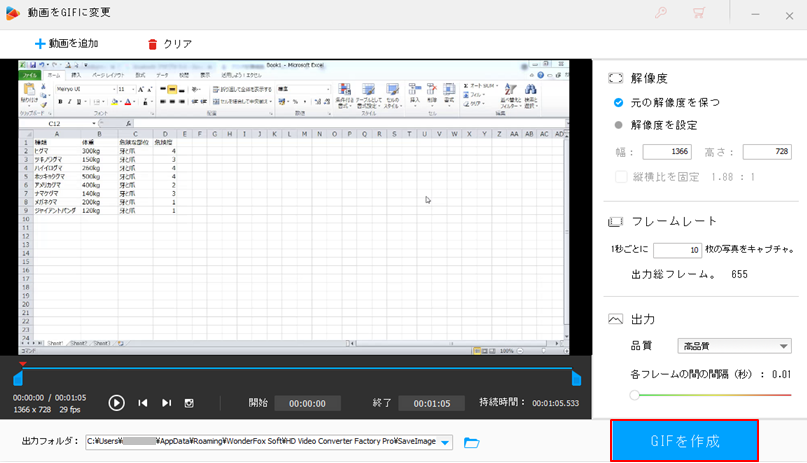This screenshot has width=807, height=463.
Task: Click the aspect ratio text 1.88 : 1
Action: 733,177
